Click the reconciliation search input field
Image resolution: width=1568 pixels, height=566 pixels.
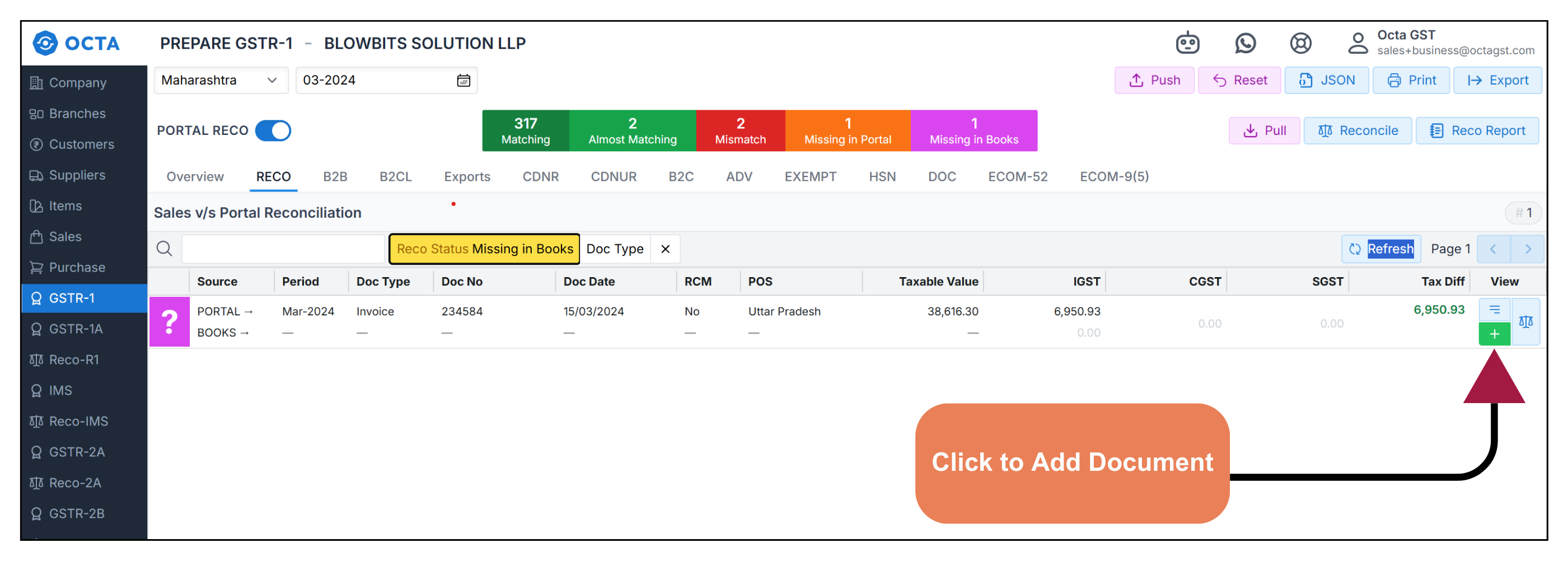click(284, 249)
